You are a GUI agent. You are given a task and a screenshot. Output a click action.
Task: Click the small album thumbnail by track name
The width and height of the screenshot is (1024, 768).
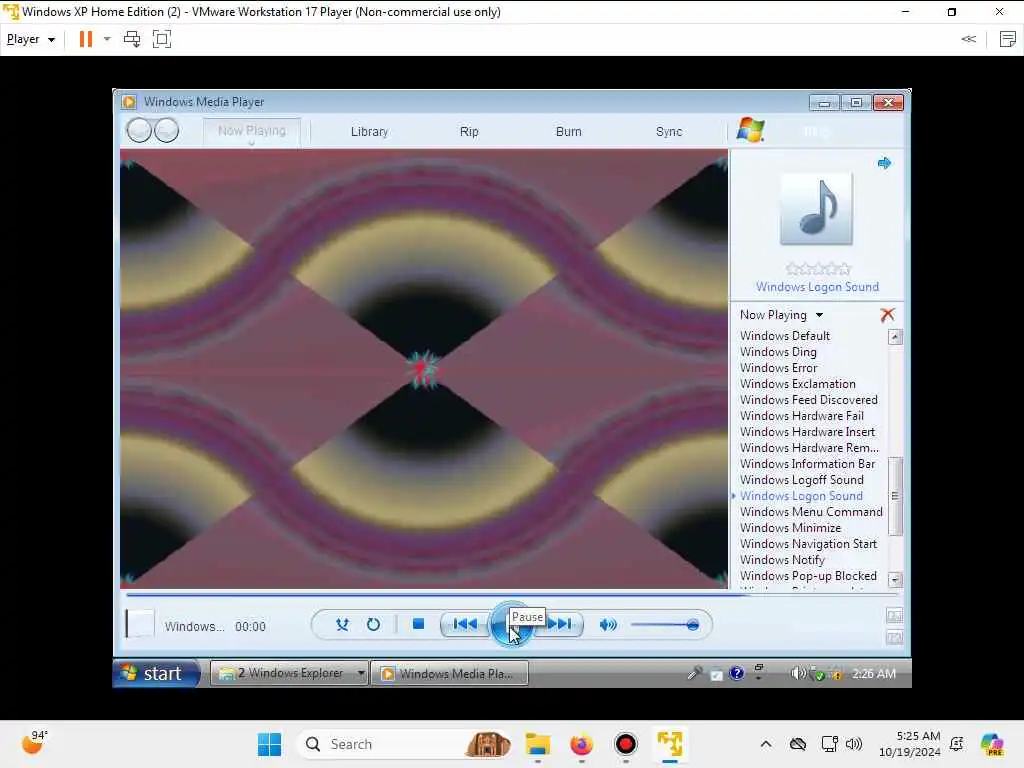coord(140,624)
